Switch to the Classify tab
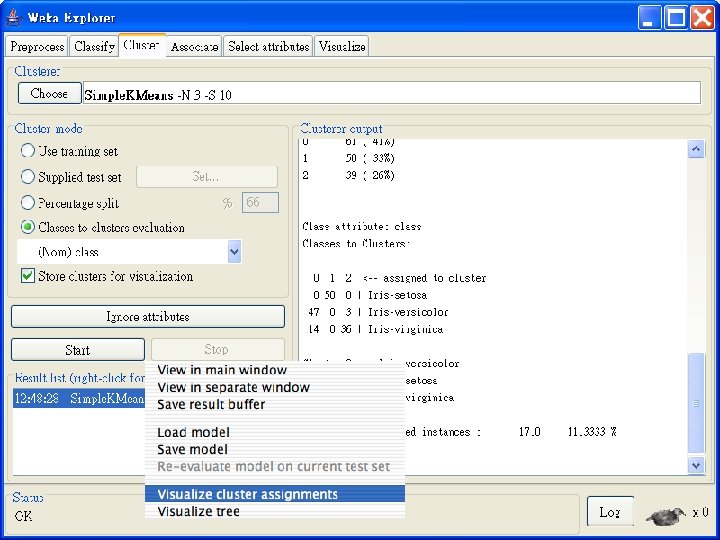Screen dimensions: 720x540 [94, 46]
